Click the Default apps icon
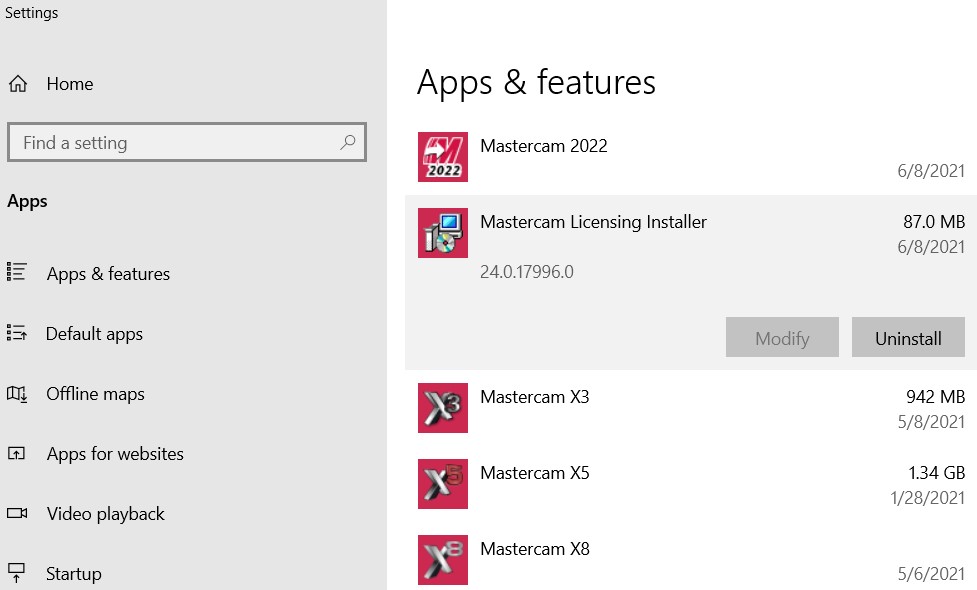The width and height of the screenshot is (977, 590). click(x=16, y=333)
